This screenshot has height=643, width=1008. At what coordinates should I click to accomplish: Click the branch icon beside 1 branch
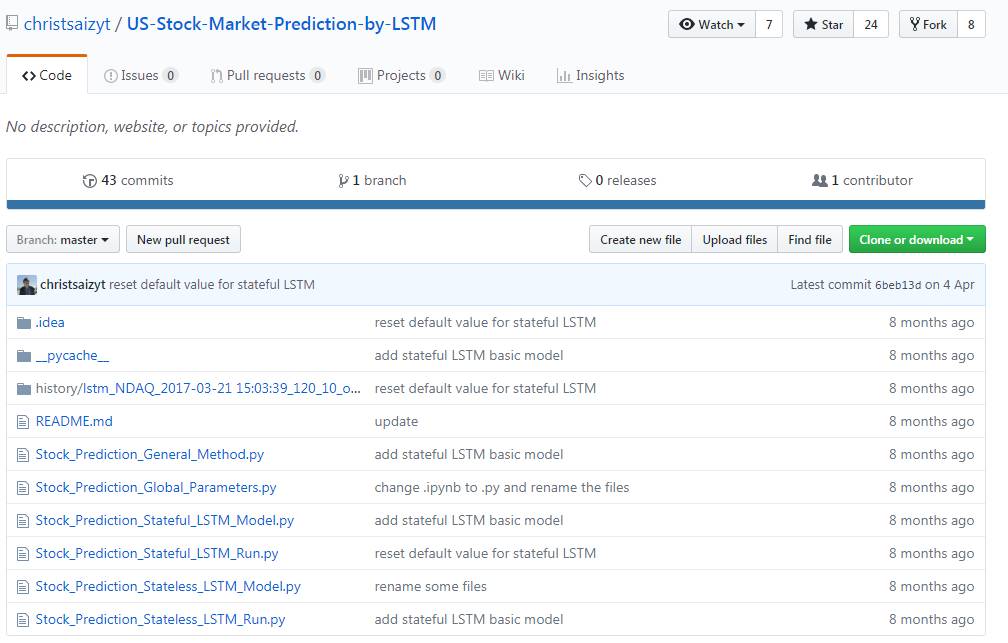(343, 181)
